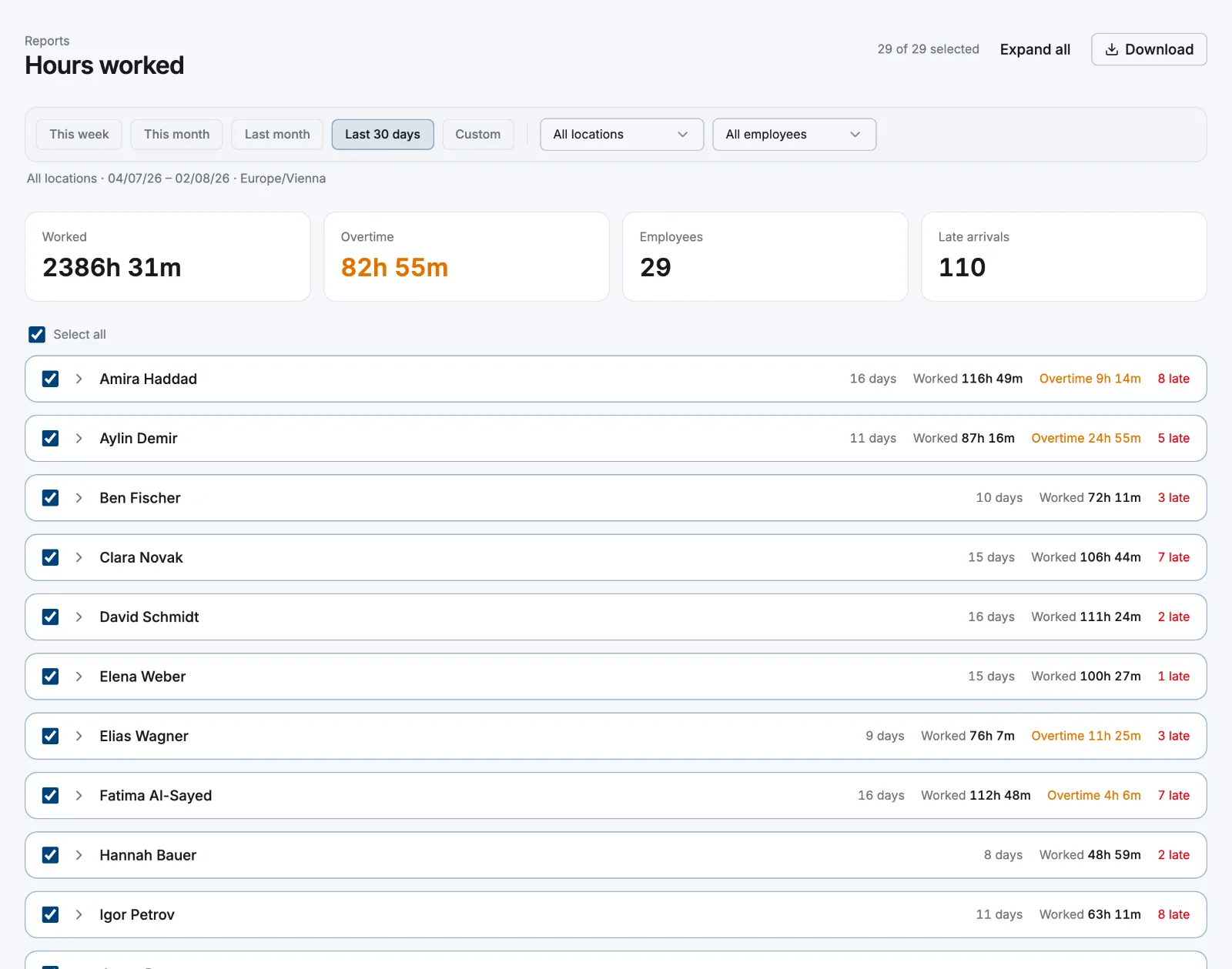Expand Elena Weber's row chevron
1232x969 pixels.
tap(79, 677)
